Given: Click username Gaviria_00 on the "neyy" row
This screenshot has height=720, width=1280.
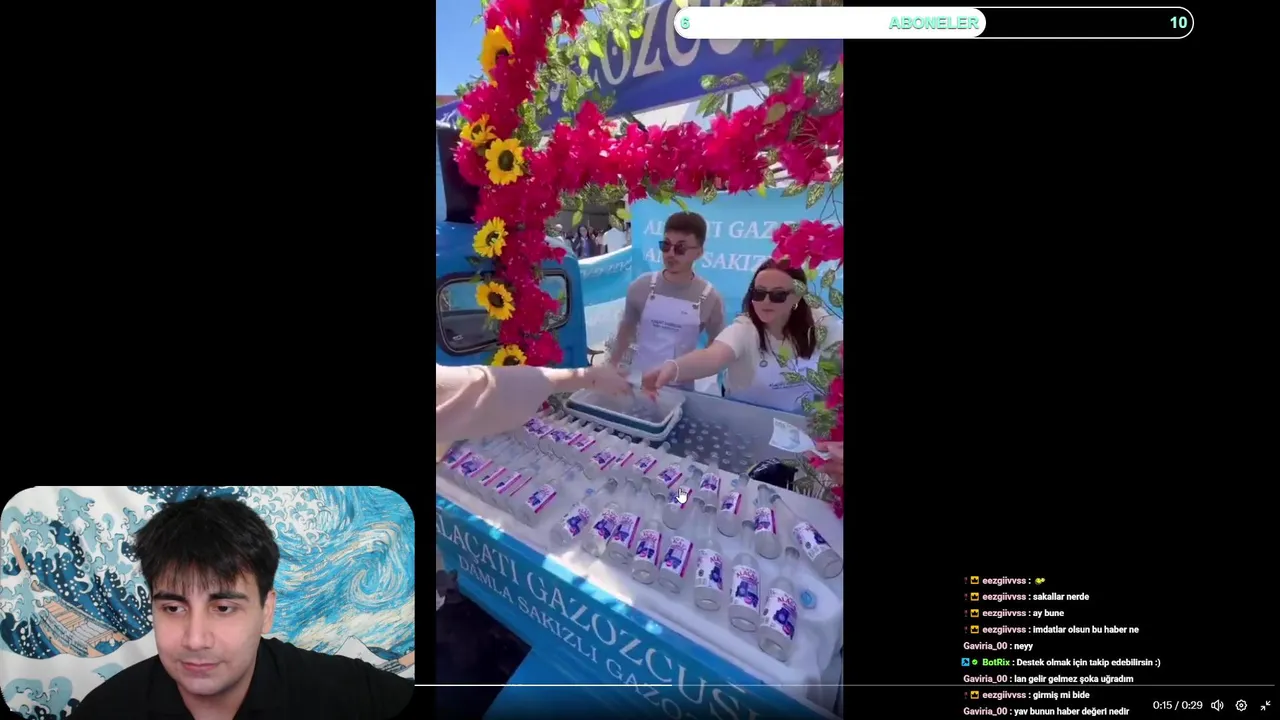Looking at the screenshot, I should 985,646.
